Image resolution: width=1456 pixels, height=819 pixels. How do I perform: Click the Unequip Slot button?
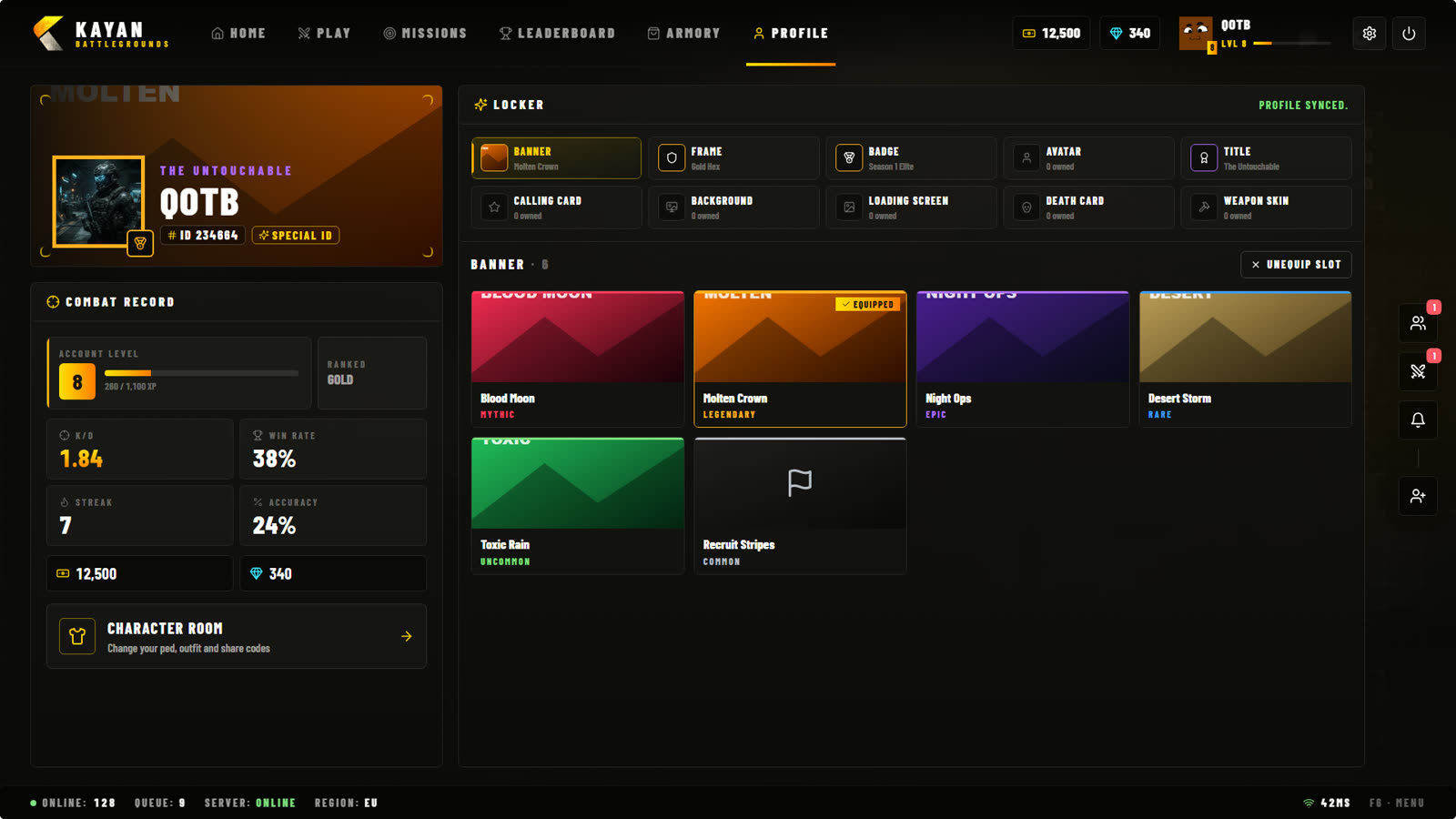[1296, 265]
